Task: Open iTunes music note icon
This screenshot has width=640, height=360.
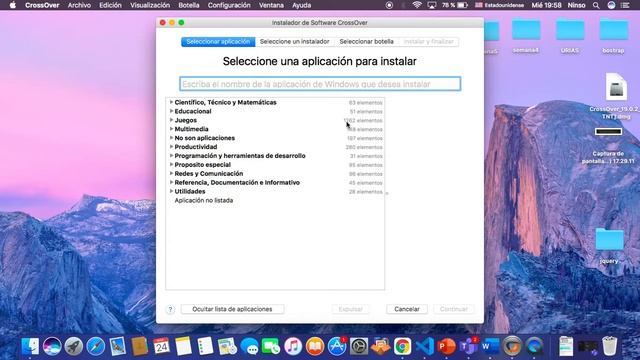Action: click(x=293, y=347)
